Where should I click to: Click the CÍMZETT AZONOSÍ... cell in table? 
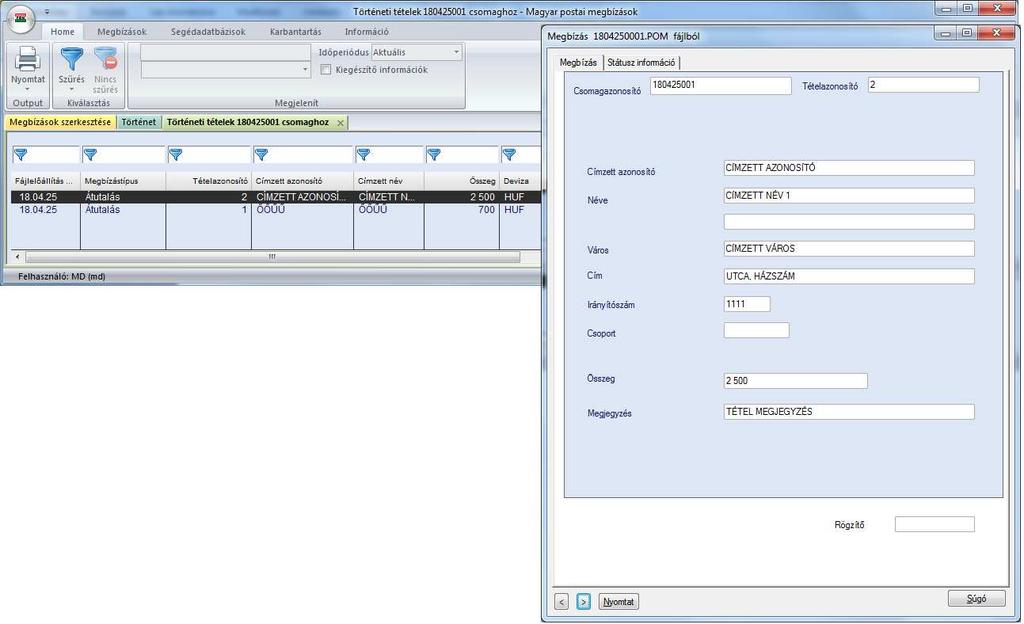301,196
